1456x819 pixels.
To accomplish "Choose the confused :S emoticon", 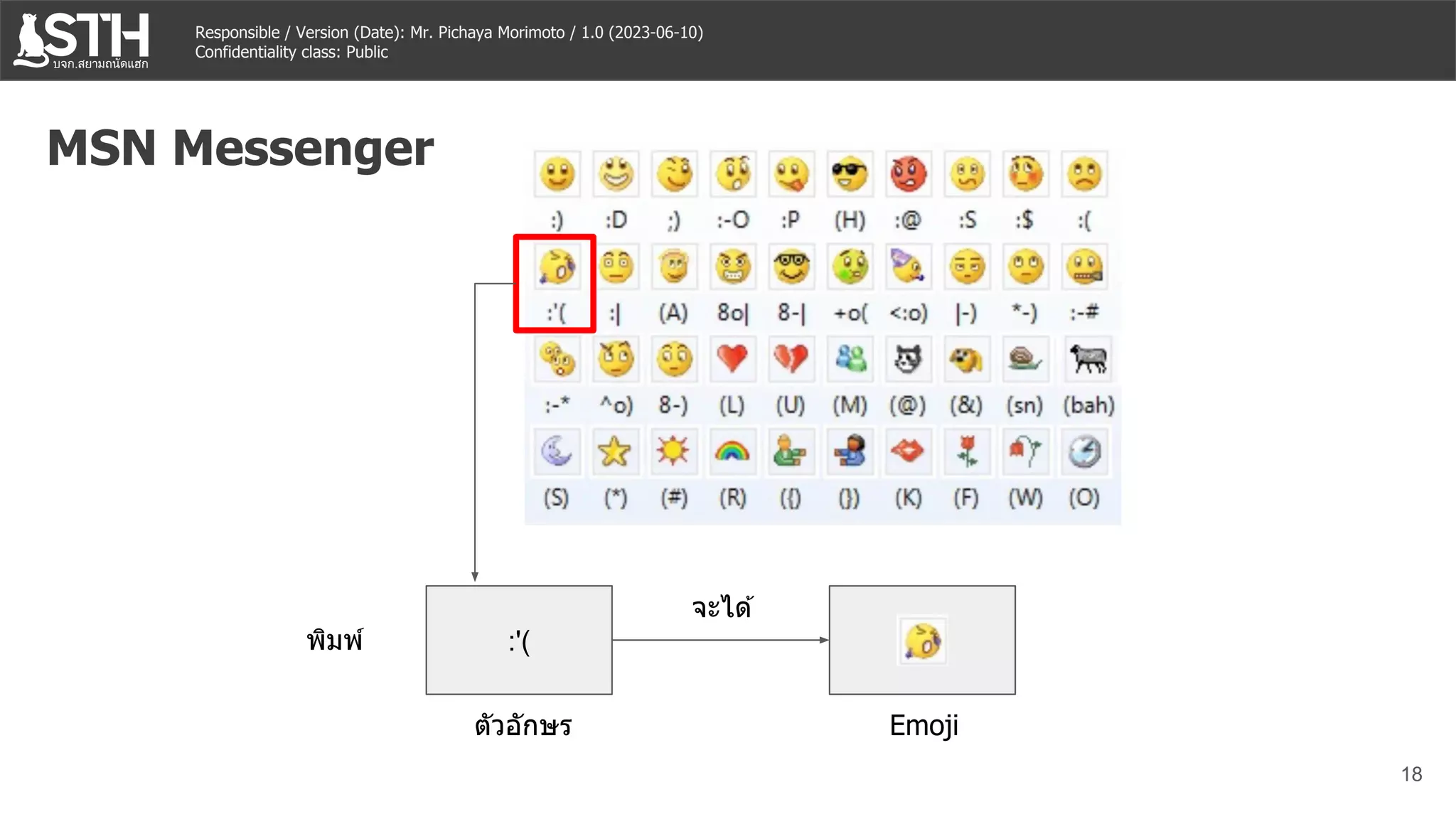I will tap(967, 174).
